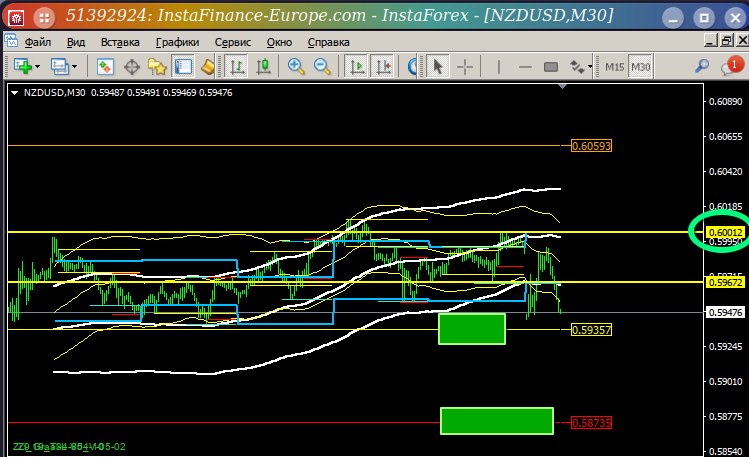The width and height of the screenshot is (749, 457).
Task: Switch to bar chart mode
Action: [x=236, y=66]
